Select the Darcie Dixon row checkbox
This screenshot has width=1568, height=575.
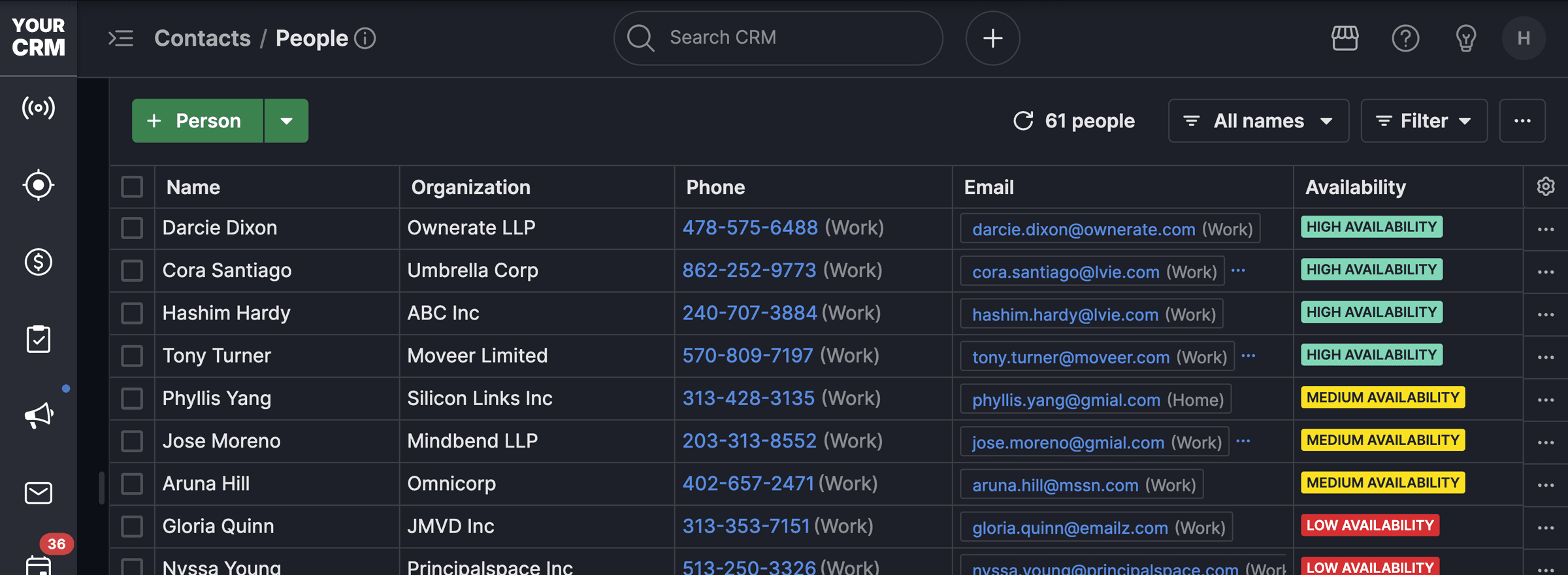click(x=132, y=228)
